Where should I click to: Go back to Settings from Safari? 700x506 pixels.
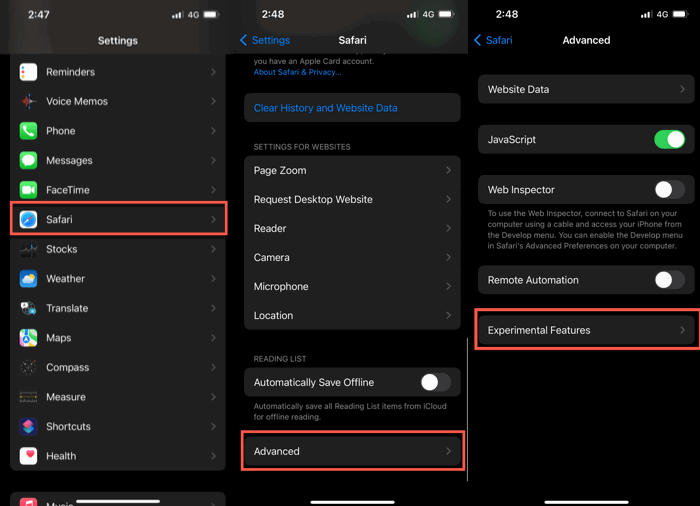click(265, 40)
